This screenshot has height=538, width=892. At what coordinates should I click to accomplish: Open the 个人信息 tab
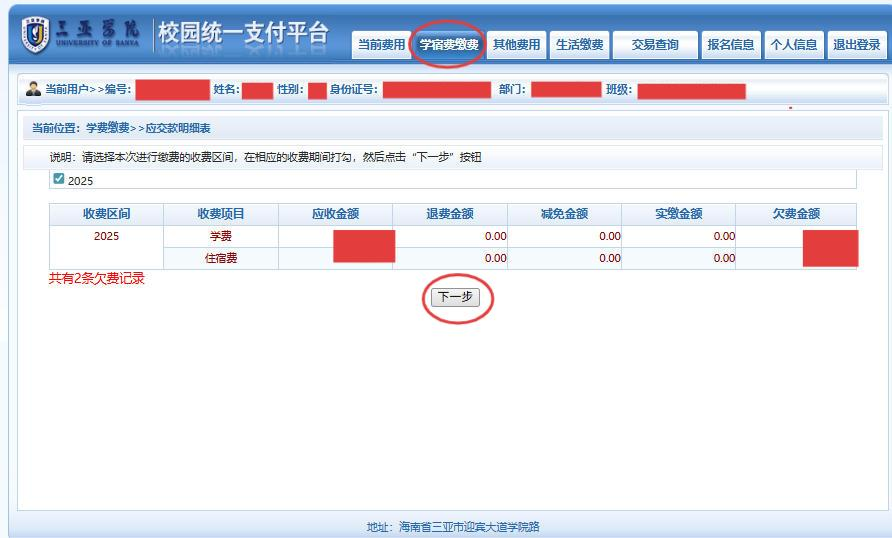coord(793,45)
